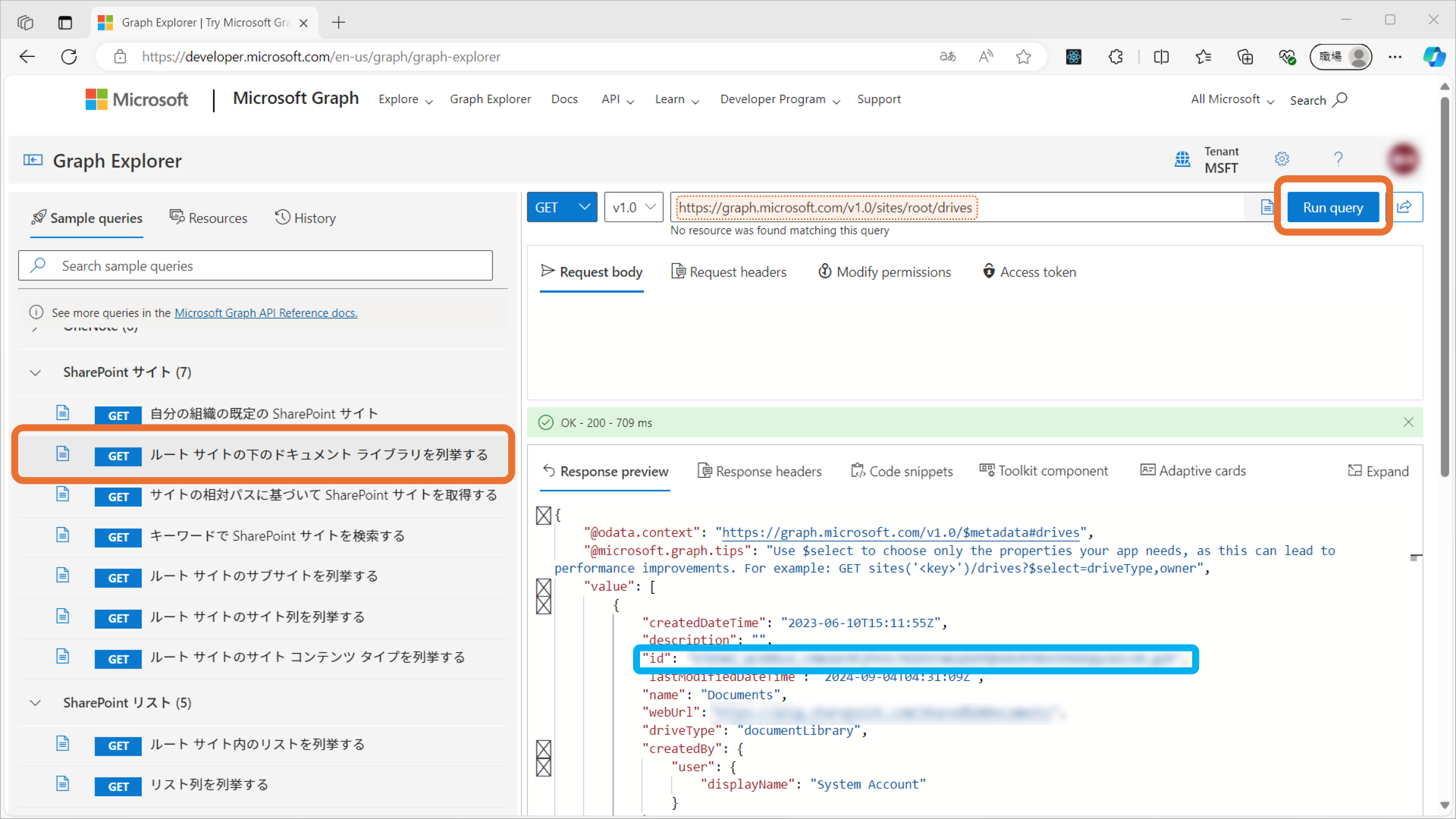Open a new browser tab
This screenshot has height=819, width=1456.
click(338, 23)
